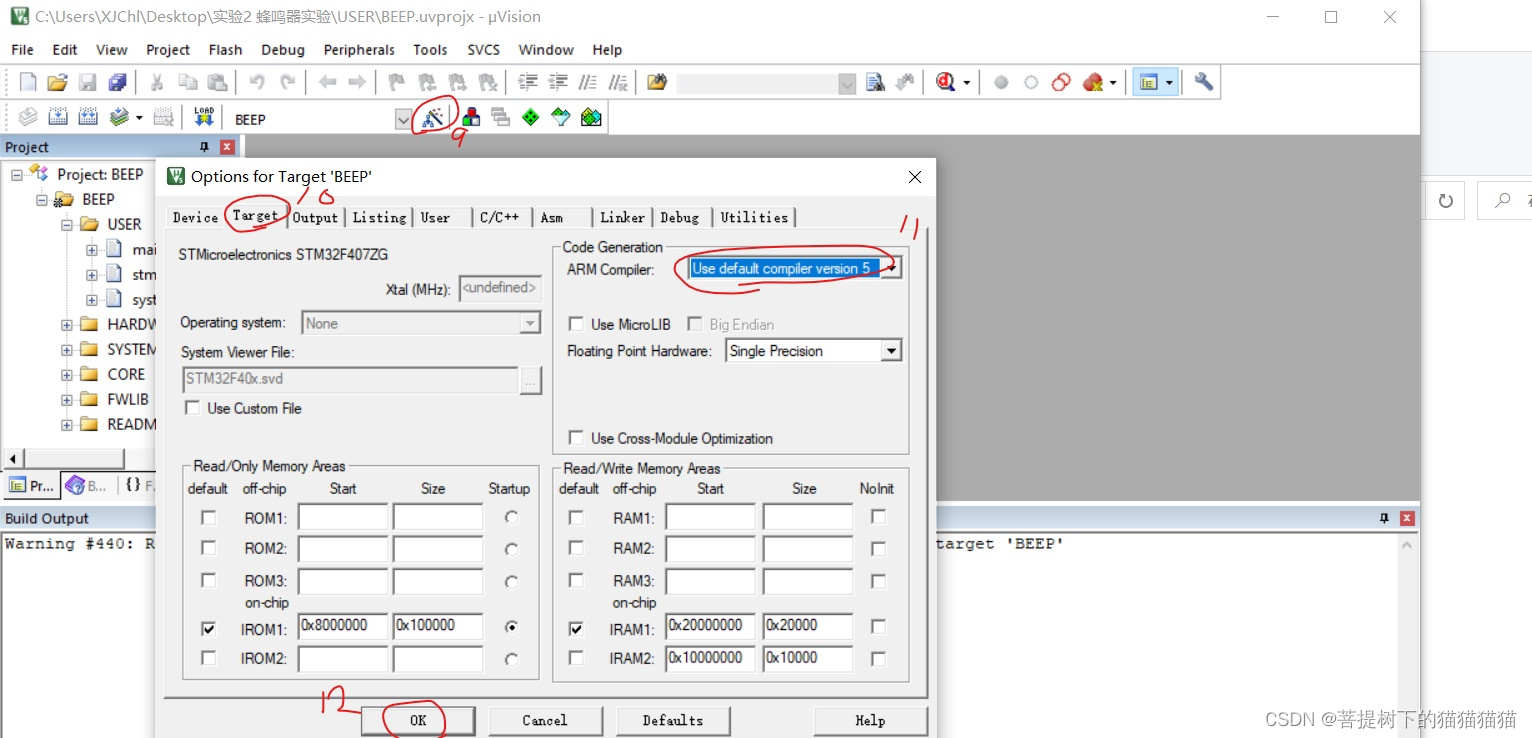1532x738 pixels.
Task: Select the CORE folder in Project tree
Action: point(126,374)
